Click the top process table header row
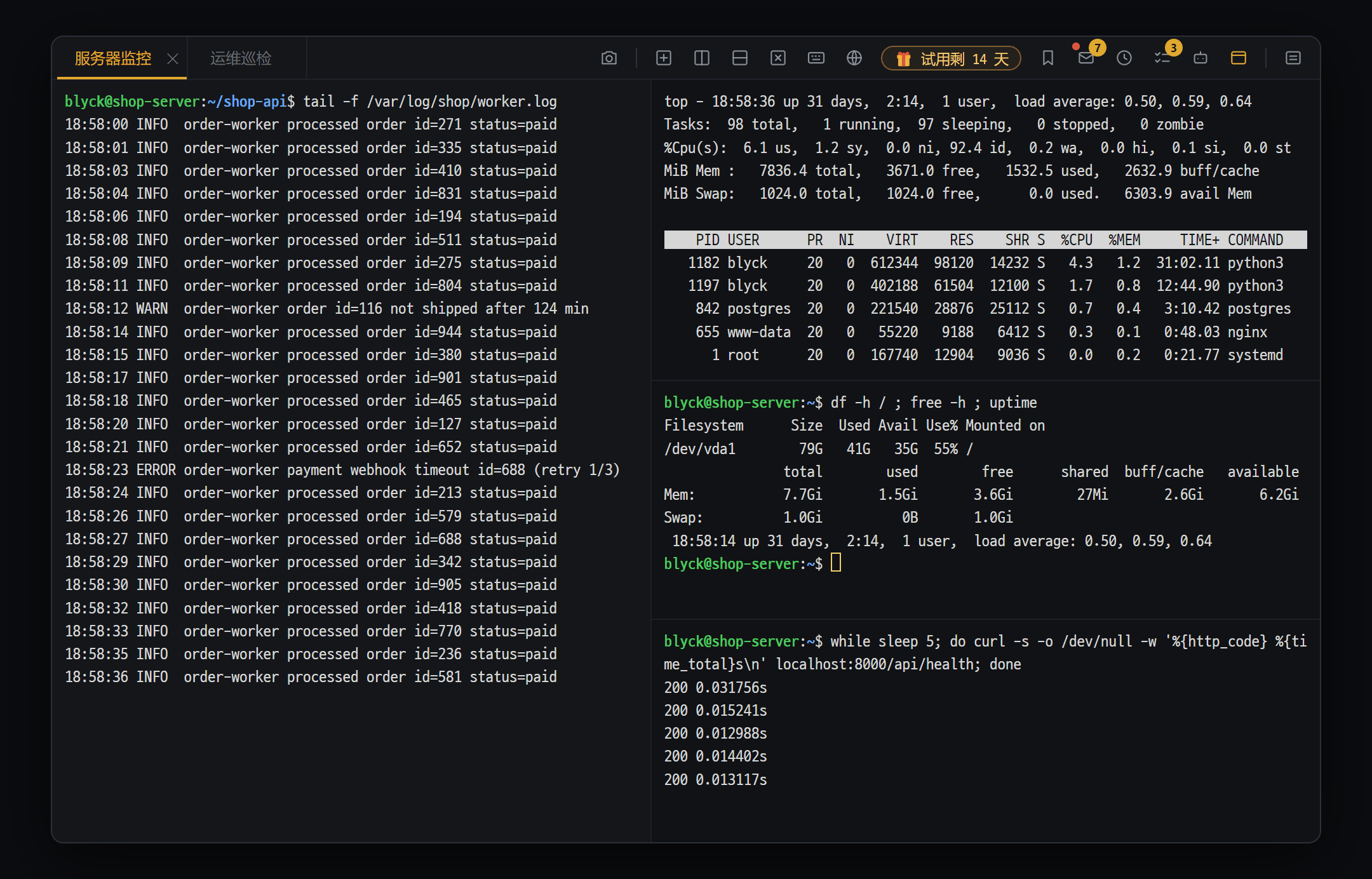 [x=985, y=240]
